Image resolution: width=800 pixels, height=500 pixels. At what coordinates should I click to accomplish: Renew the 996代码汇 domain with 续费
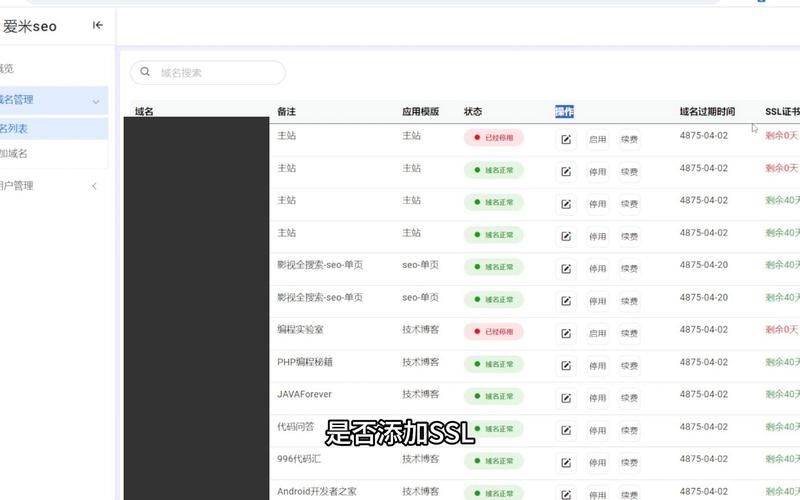click(629, 462)
